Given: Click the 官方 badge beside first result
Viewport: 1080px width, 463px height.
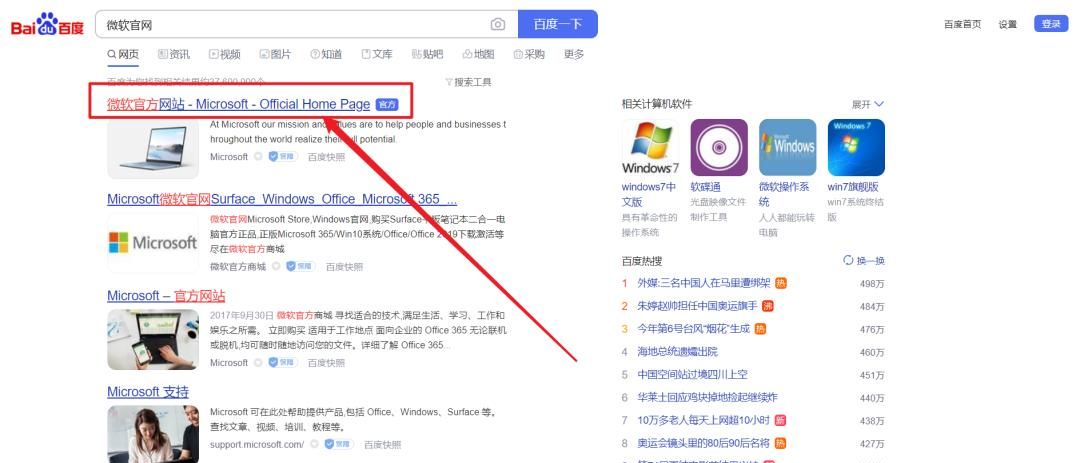Looking at the screenshot, I should (387, 105).
